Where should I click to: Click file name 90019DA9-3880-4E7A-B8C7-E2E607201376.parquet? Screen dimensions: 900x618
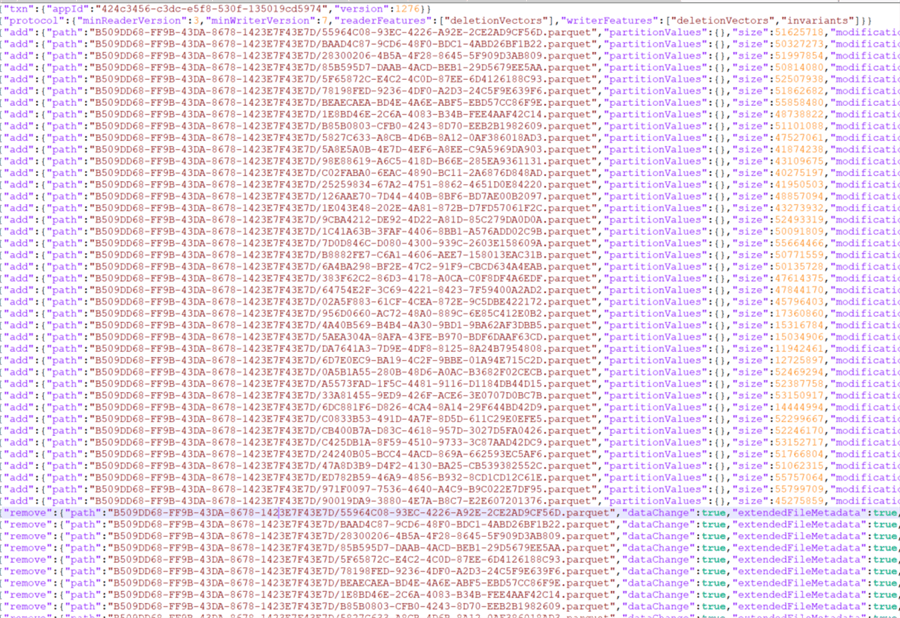(456, 501)
